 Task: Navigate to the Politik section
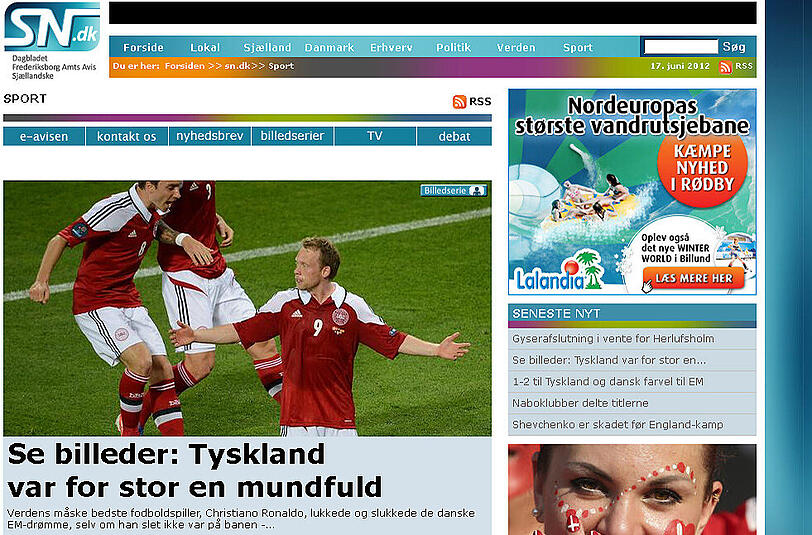coord(454,48)
